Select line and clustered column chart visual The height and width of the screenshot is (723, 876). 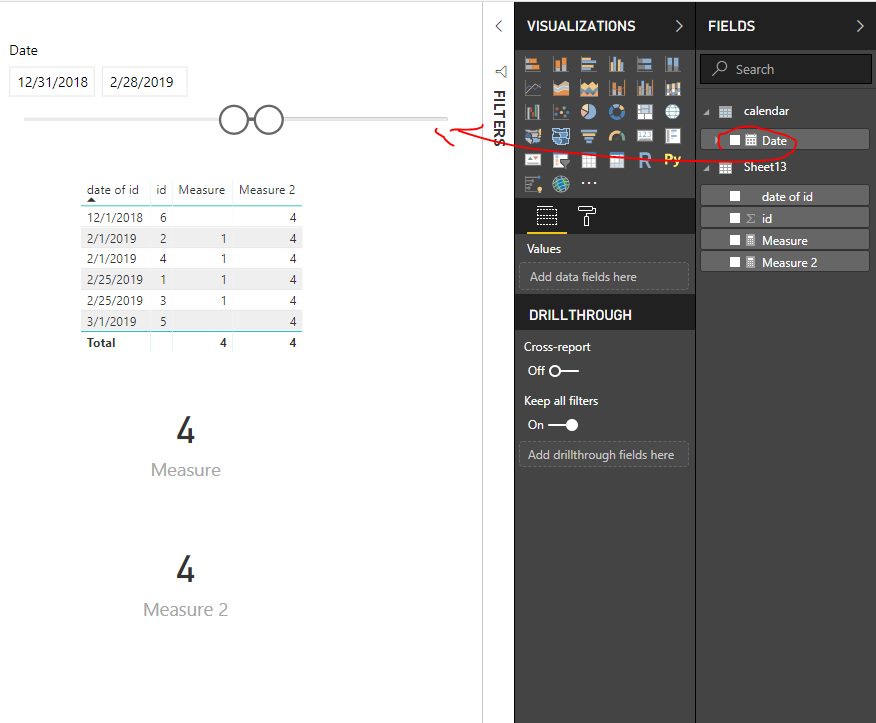tap(645, 88)
